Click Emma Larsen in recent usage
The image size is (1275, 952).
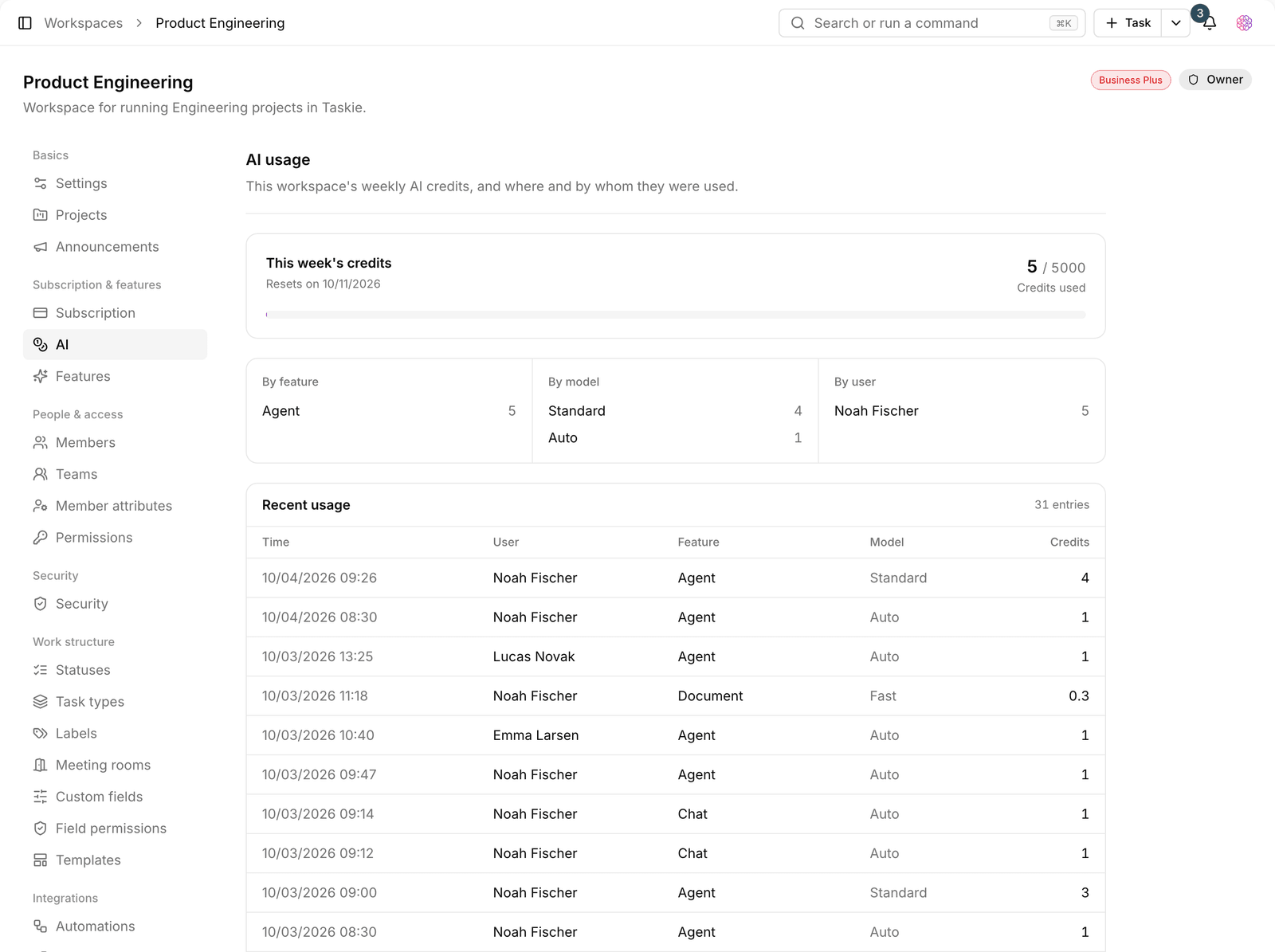coord(535,735)
